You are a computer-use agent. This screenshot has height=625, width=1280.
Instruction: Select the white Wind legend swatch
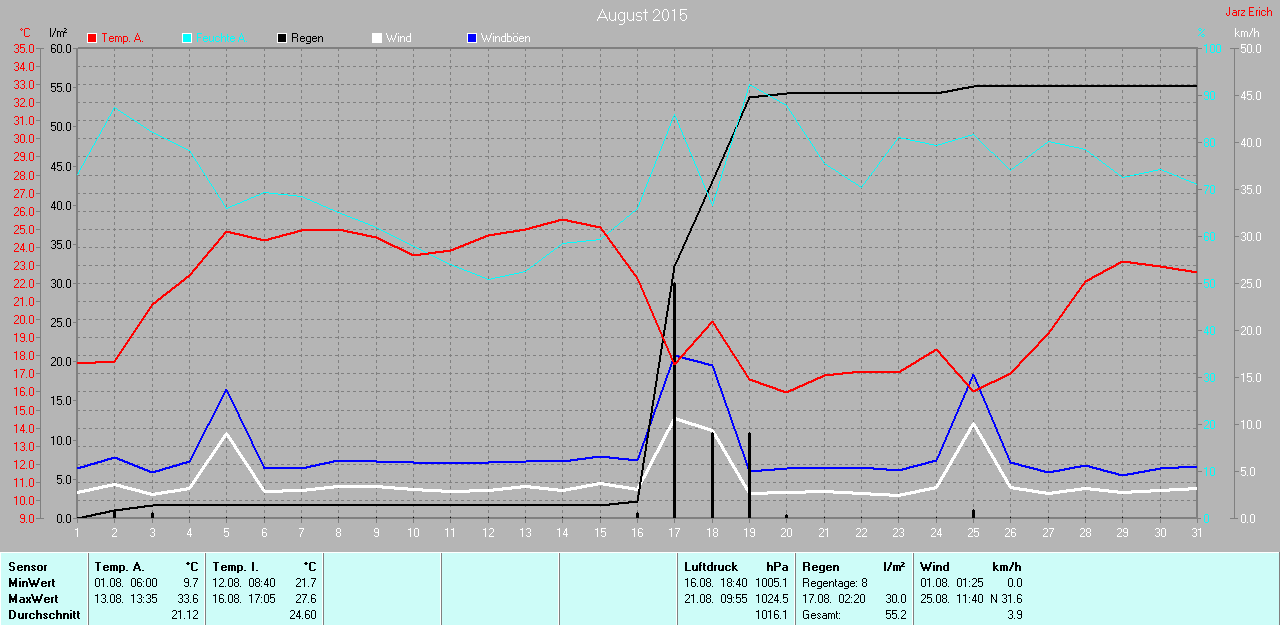pos(377,38)
